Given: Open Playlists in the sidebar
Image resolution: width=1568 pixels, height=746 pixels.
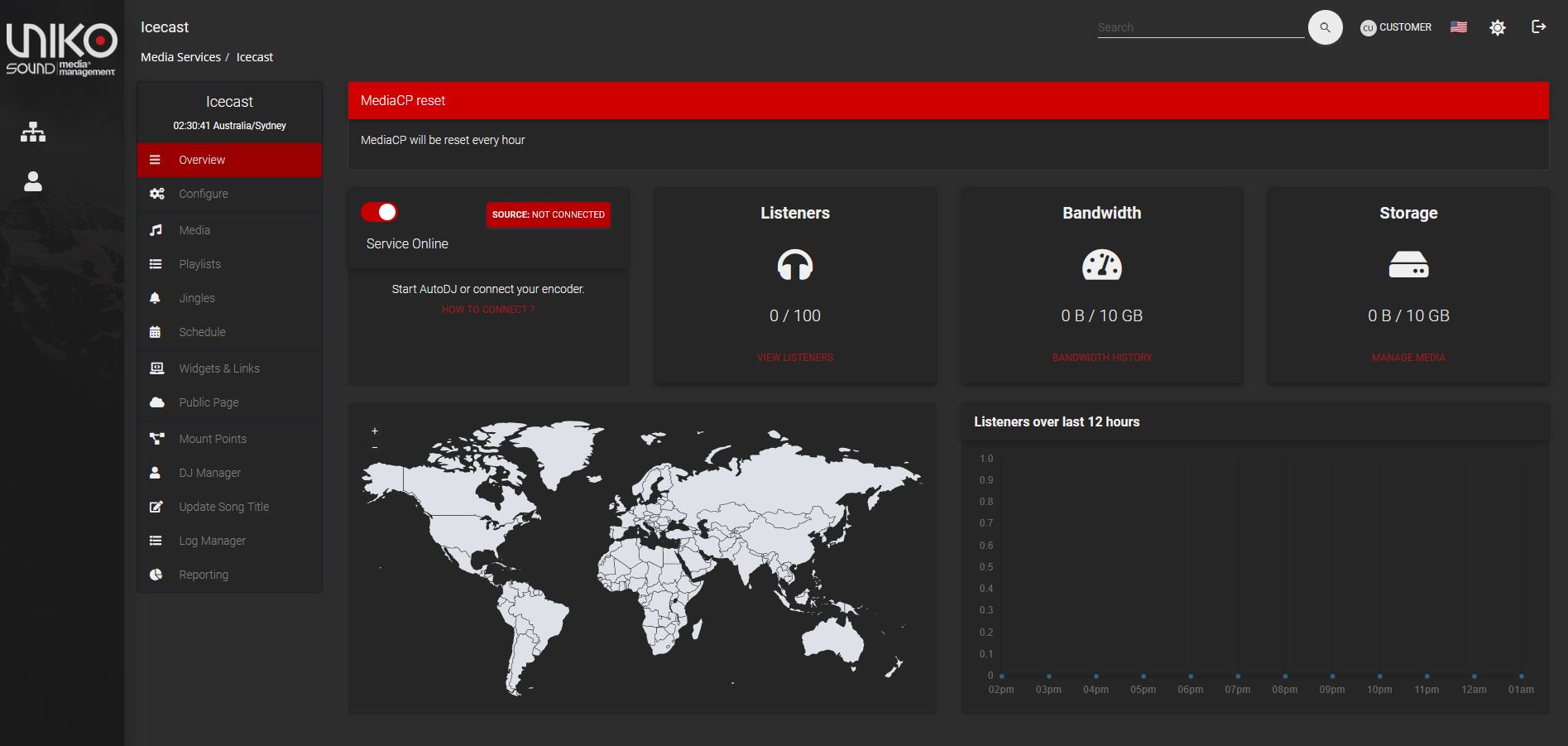Looking at the screenshot, I should tap(229, 264).
